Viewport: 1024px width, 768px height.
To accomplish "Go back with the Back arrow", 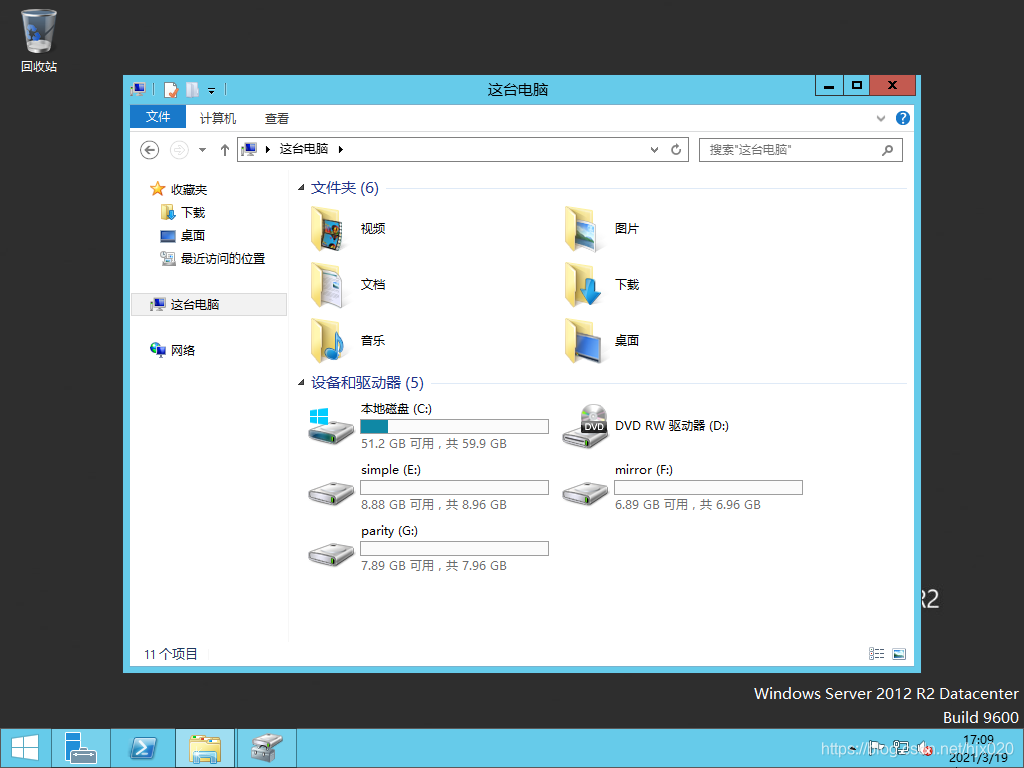I will point(150,150).
